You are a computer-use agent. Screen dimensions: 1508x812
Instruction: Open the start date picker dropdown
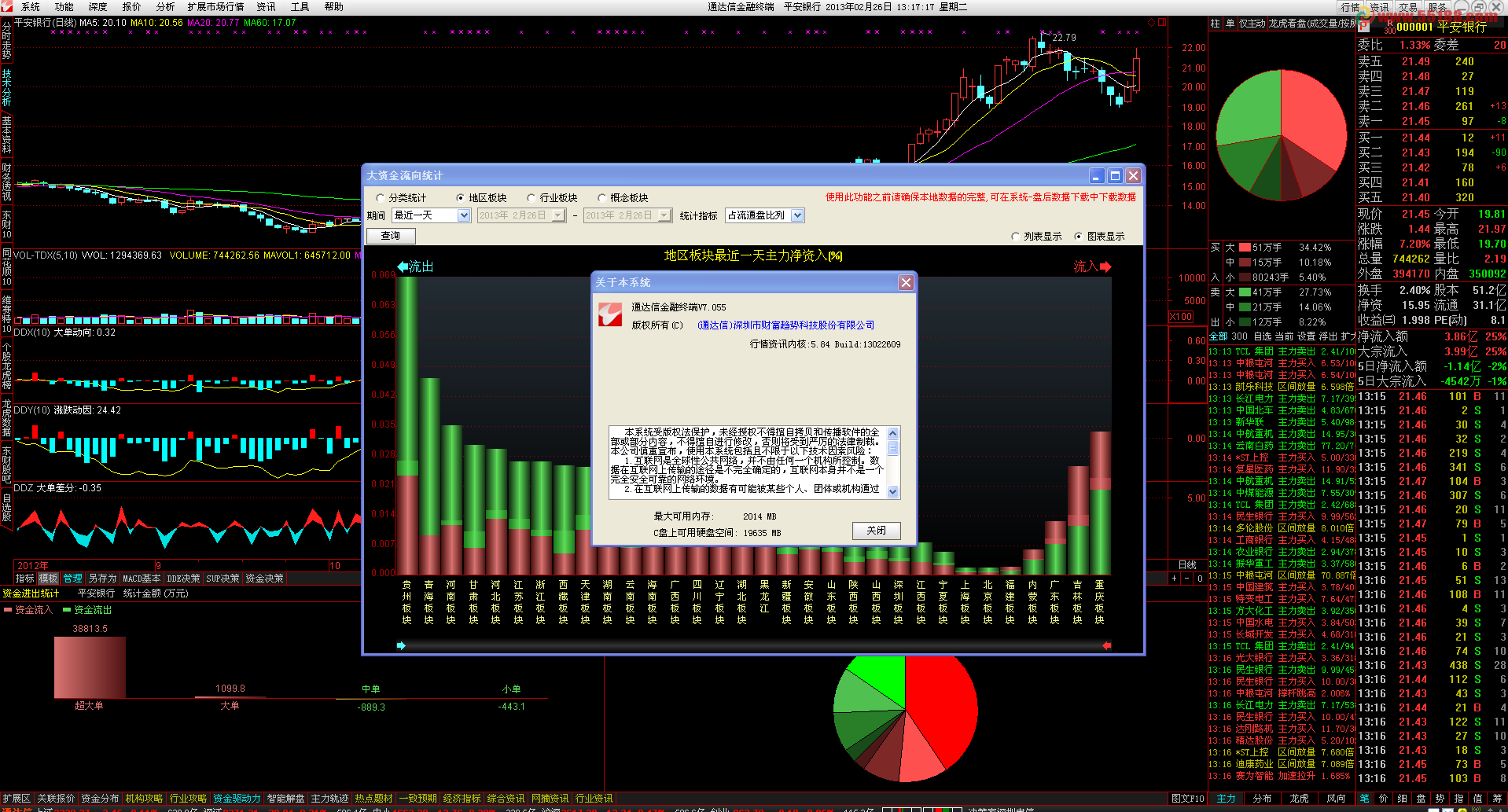coord(558,215)
